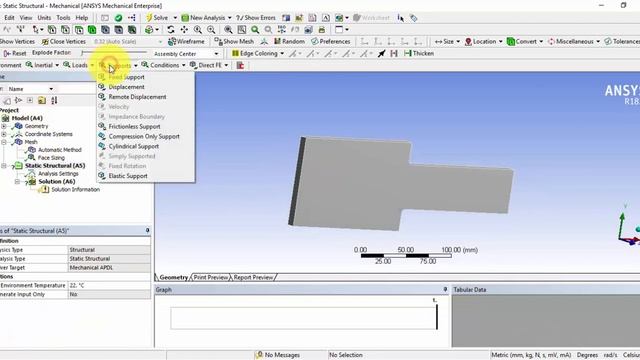
Task: Toggle Show Vertices option
Action: pyautogui.click(x=17, y=42)
